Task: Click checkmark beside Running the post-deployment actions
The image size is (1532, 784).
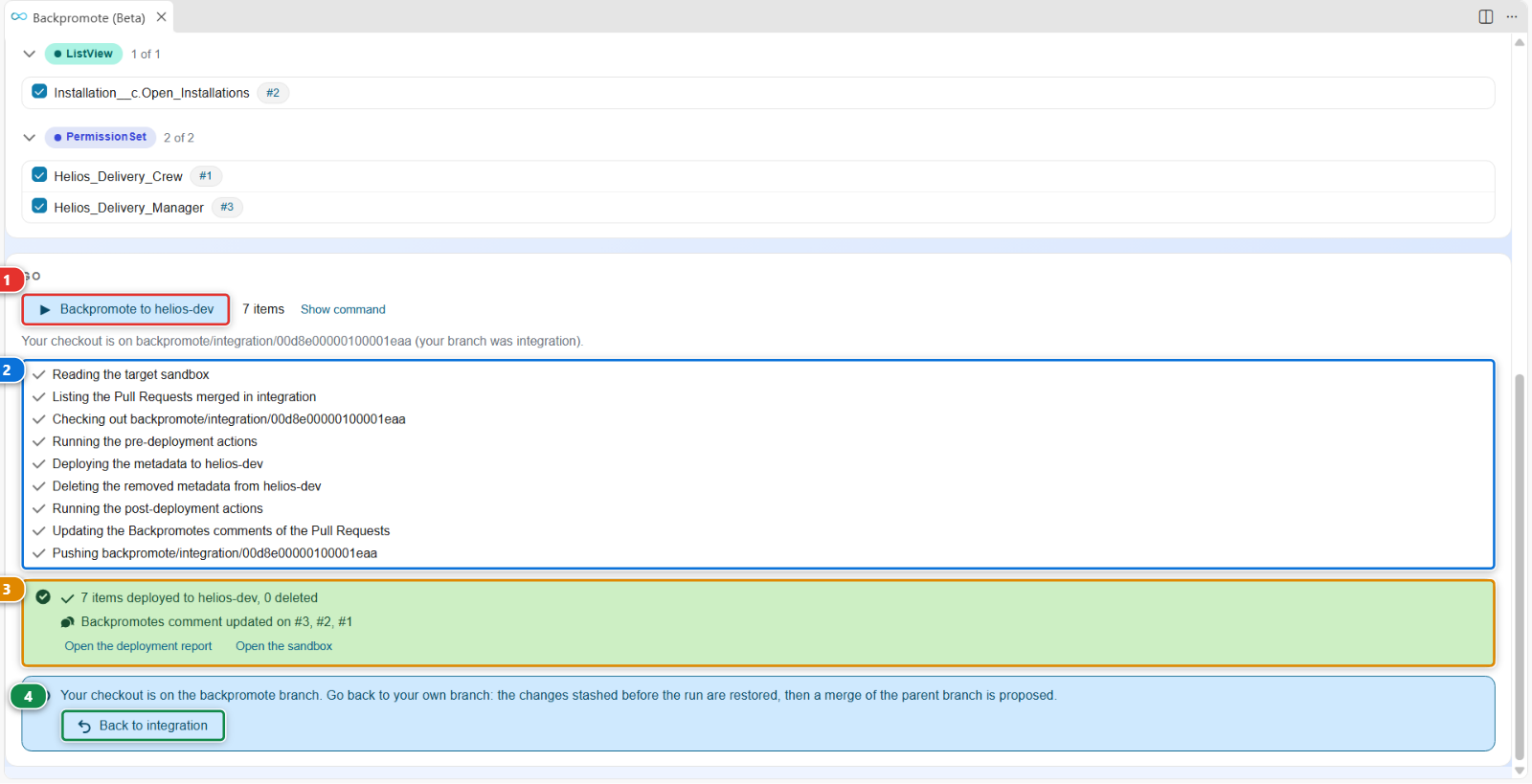Action: (x=39, y=509)
